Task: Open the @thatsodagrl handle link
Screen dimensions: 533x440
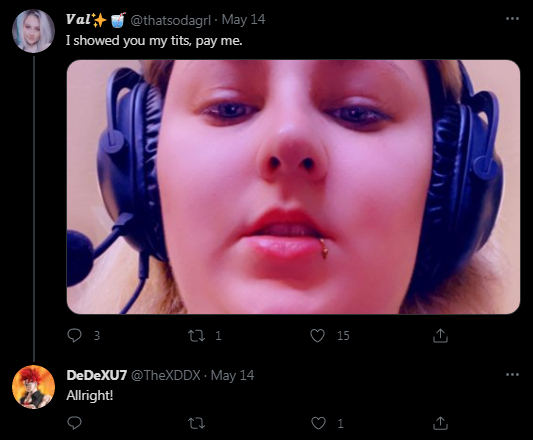Action: (x=171, y=20)
